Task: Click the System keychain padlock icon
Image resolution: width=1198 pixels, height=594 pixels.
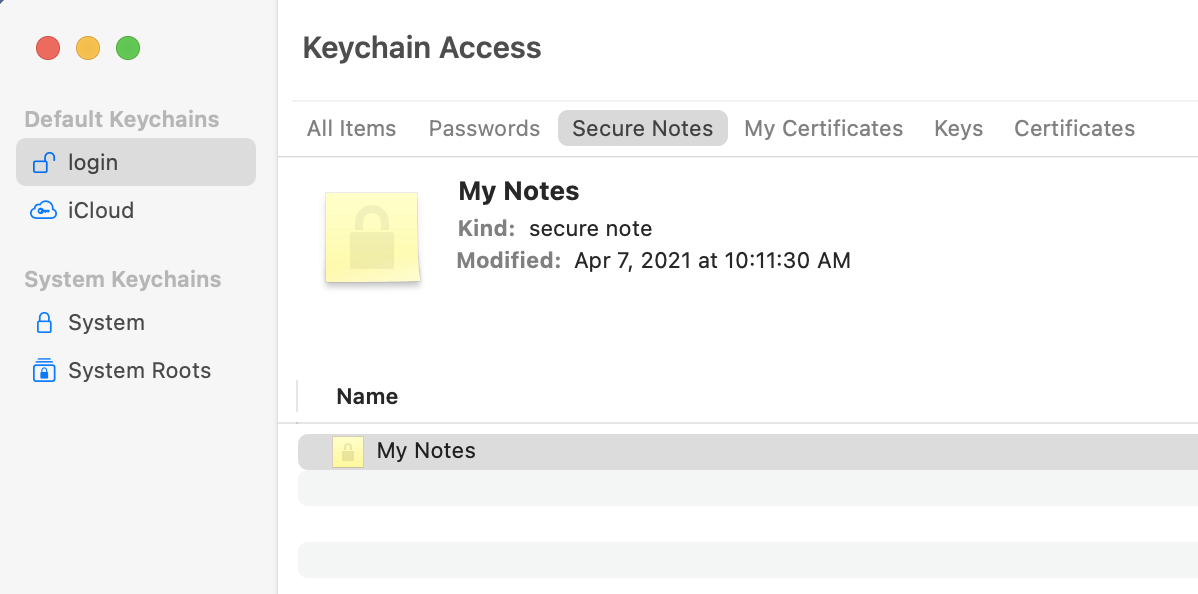Action: pos(43,322)
